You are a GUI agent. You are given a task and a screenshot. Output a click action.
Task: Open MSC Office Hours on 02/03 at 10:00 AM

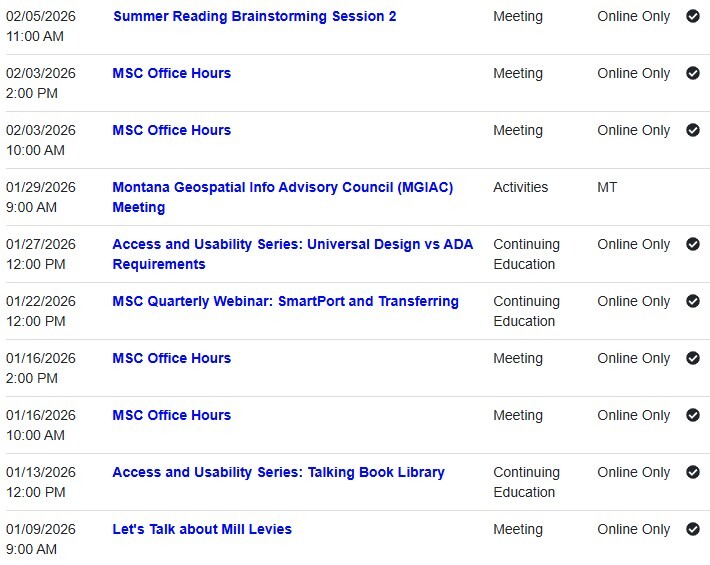pyautogui.click(x=171, y=130)
